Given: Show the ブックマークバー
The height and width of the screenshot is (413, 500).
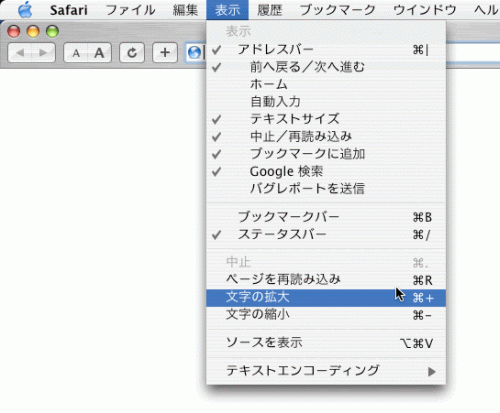Looking at the screenshot, I should pyautogui.click(x=326, y=217).
